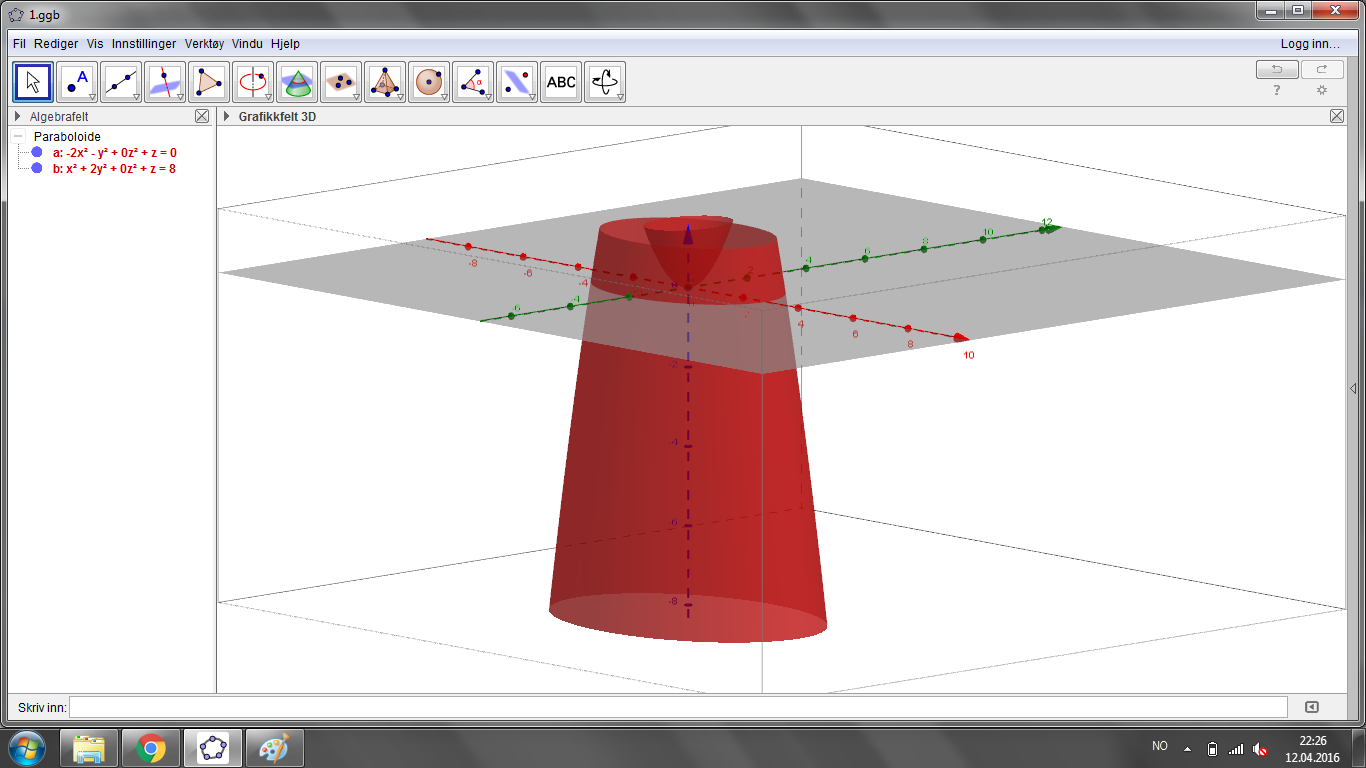Screen dimensions: 1366x768
Task: Toggle visibility of paraboloid a
Action: pyautogui.click(x=37, y=153)
